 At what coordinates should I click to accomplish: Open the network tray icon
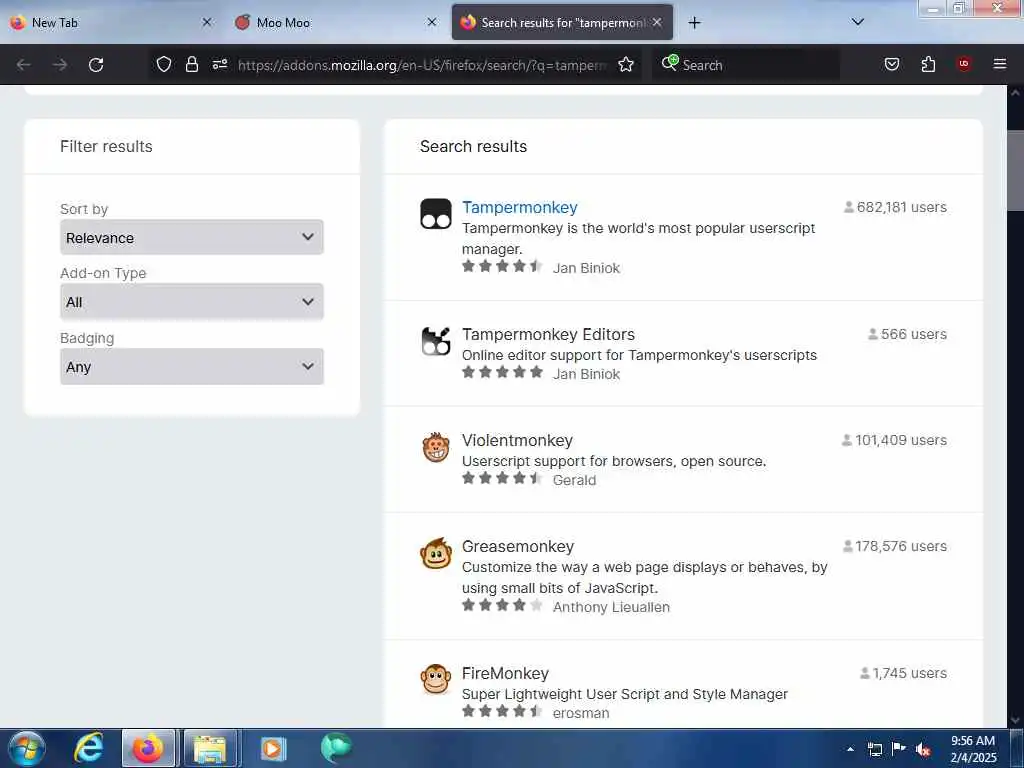click(874, 749)
